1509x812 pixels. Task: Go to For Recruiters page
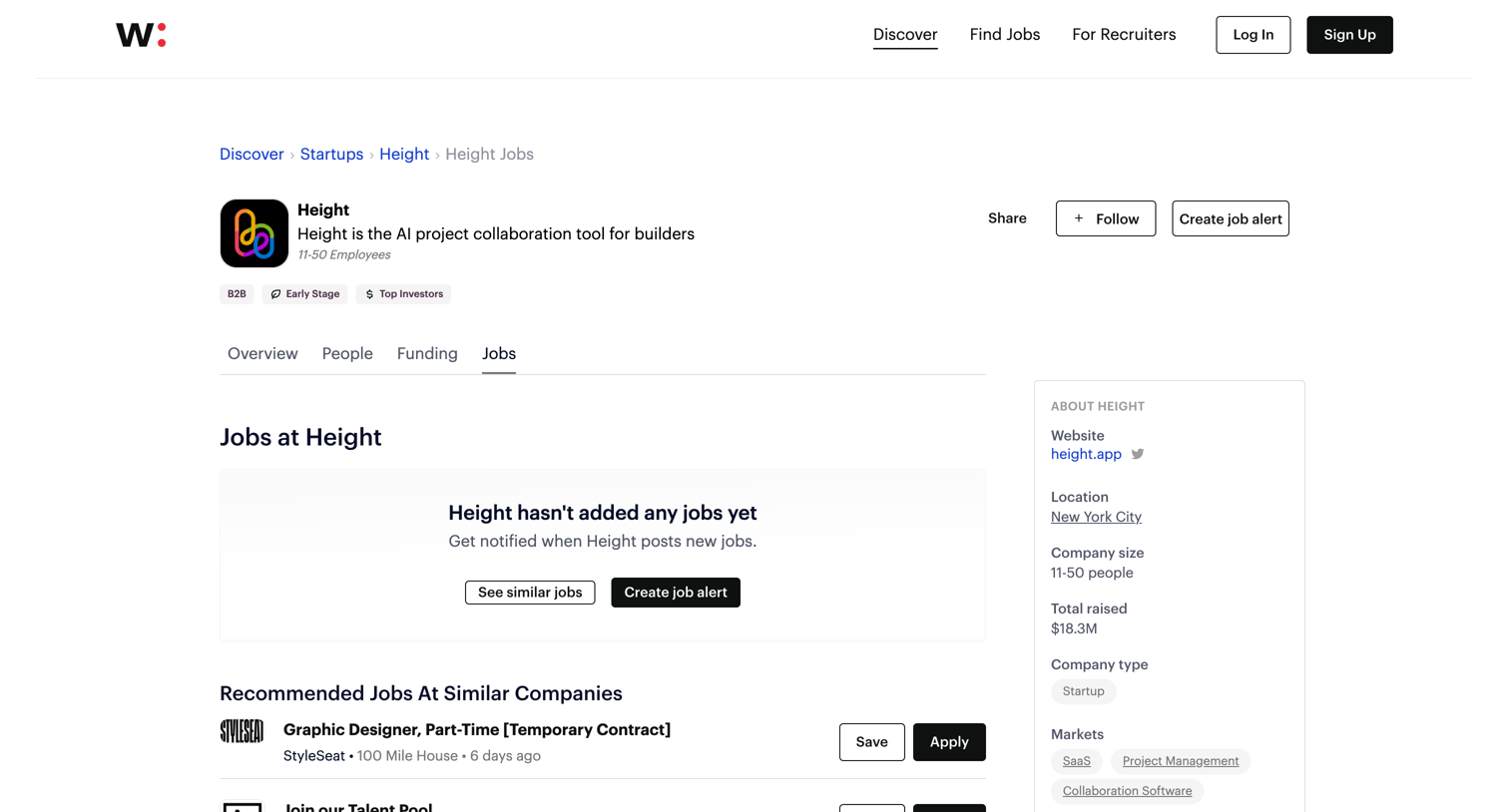pyautogui.click(x=1124, y=35)
